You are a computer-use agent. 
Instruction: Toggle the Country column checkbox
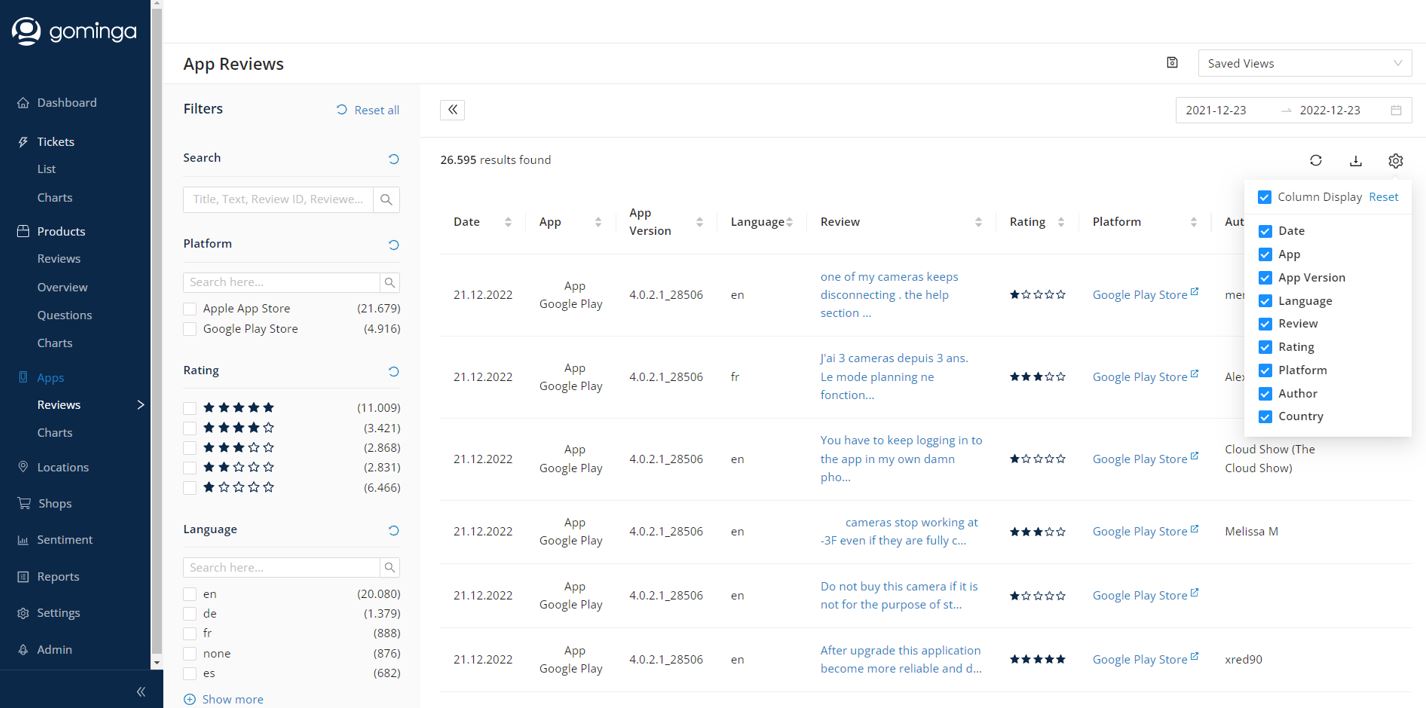tap(1265, 417)
